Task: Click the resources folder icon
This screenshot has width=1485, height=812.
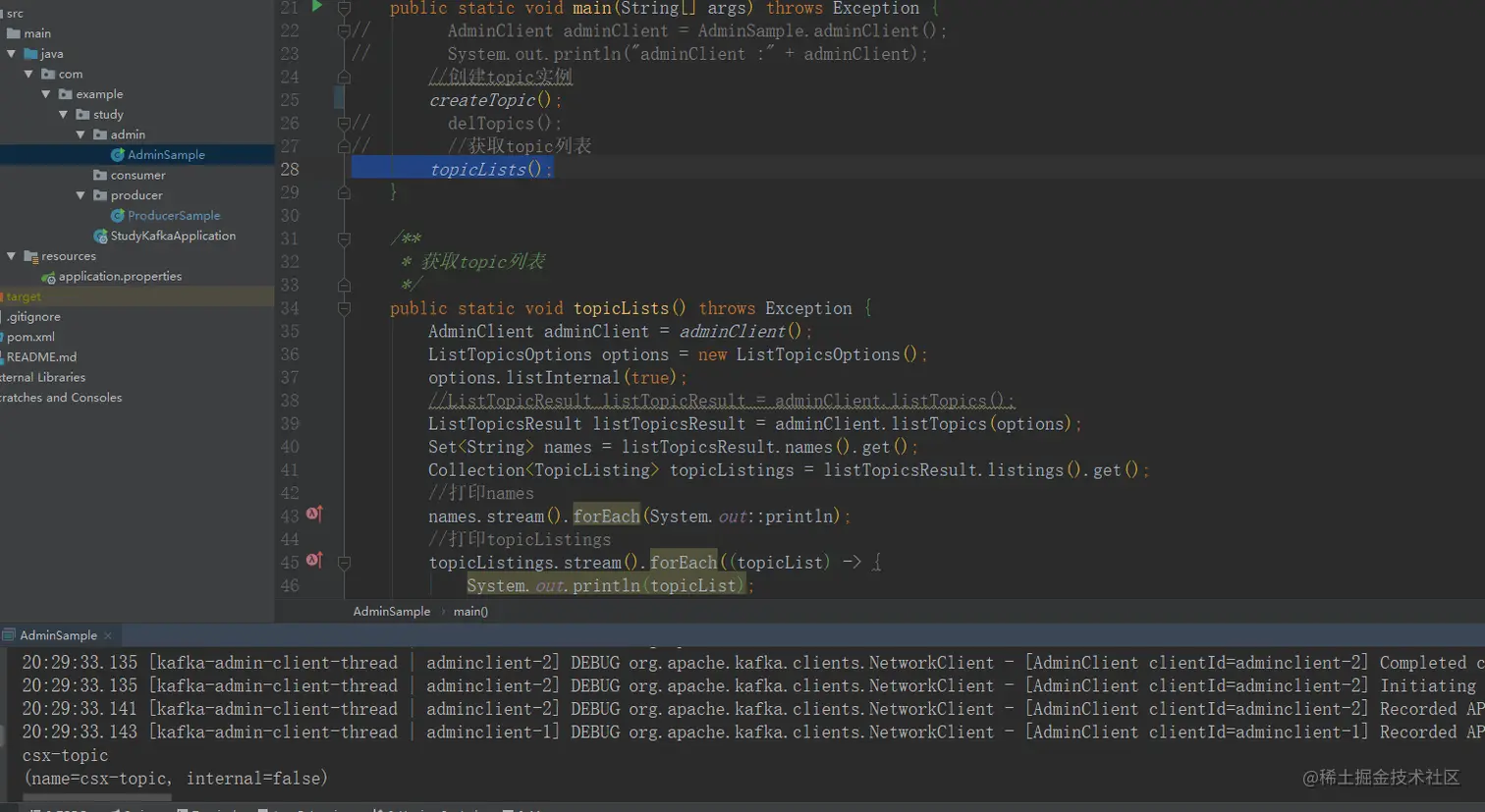Action: click(x=30, y=256)
